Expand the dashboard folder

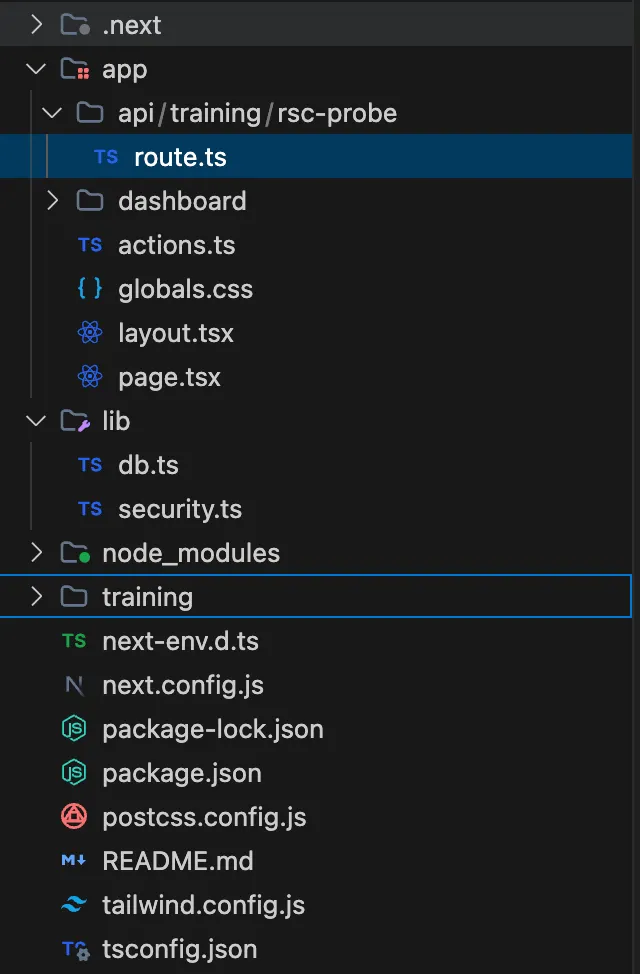coord(52,201)
